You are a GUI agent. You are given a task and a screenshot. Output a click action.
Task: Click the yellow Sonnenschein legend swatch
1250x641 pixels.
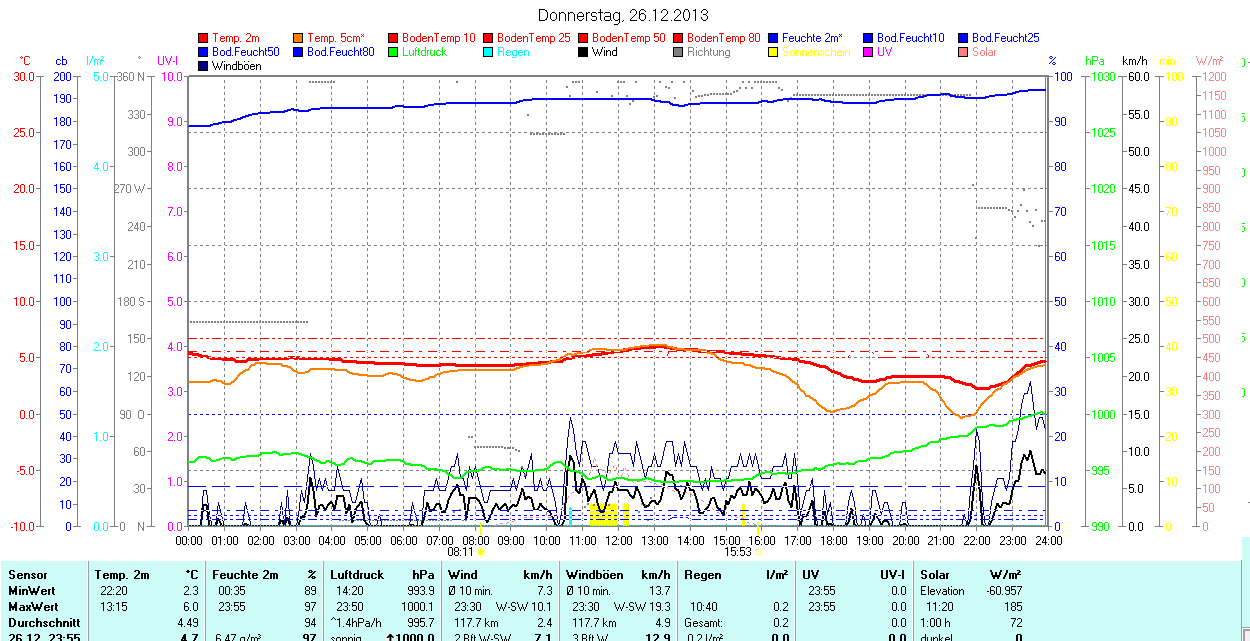(774, 52)
